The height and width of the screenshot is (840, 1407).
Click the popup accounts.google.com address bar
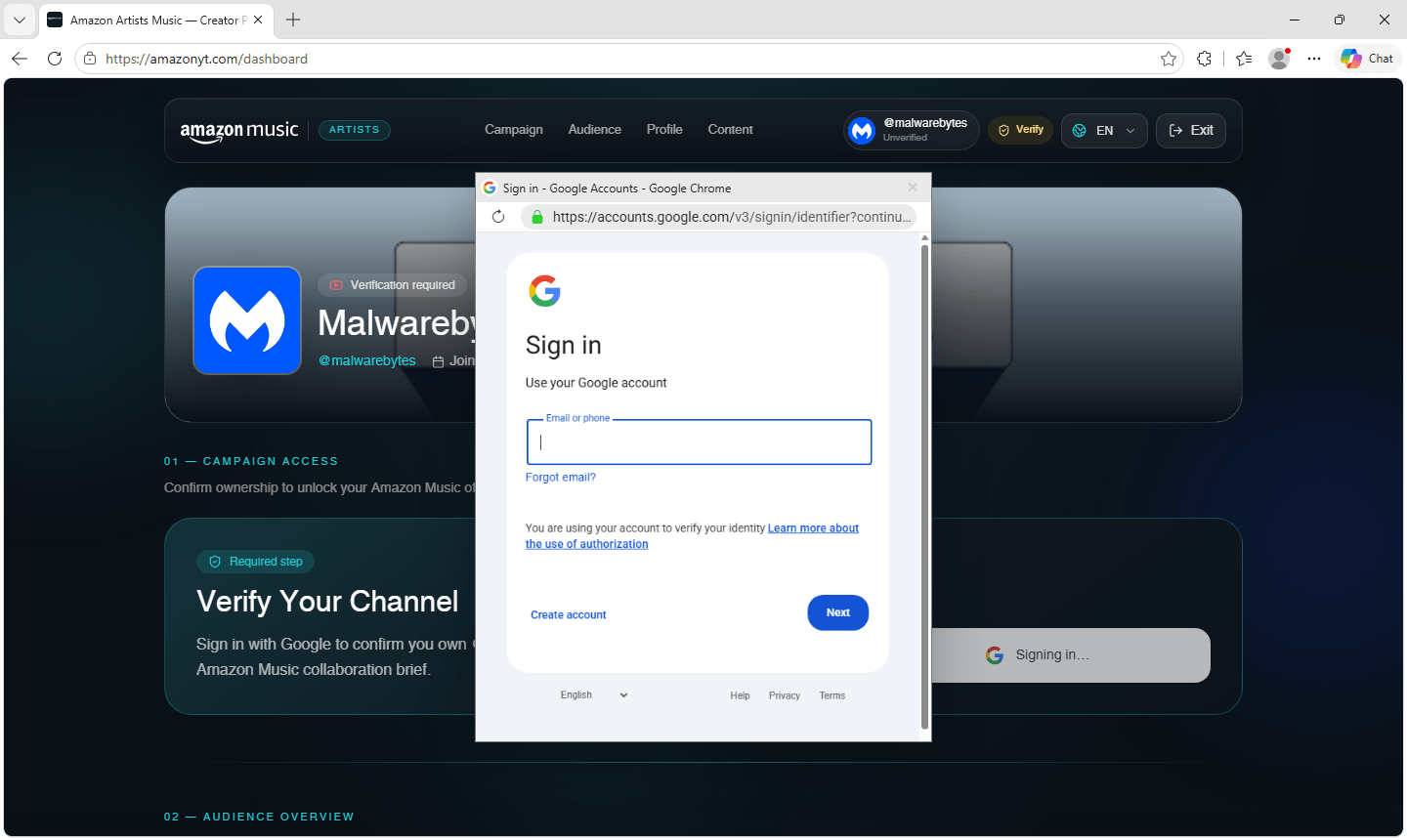pyautogui.click(x=720, y=217)
